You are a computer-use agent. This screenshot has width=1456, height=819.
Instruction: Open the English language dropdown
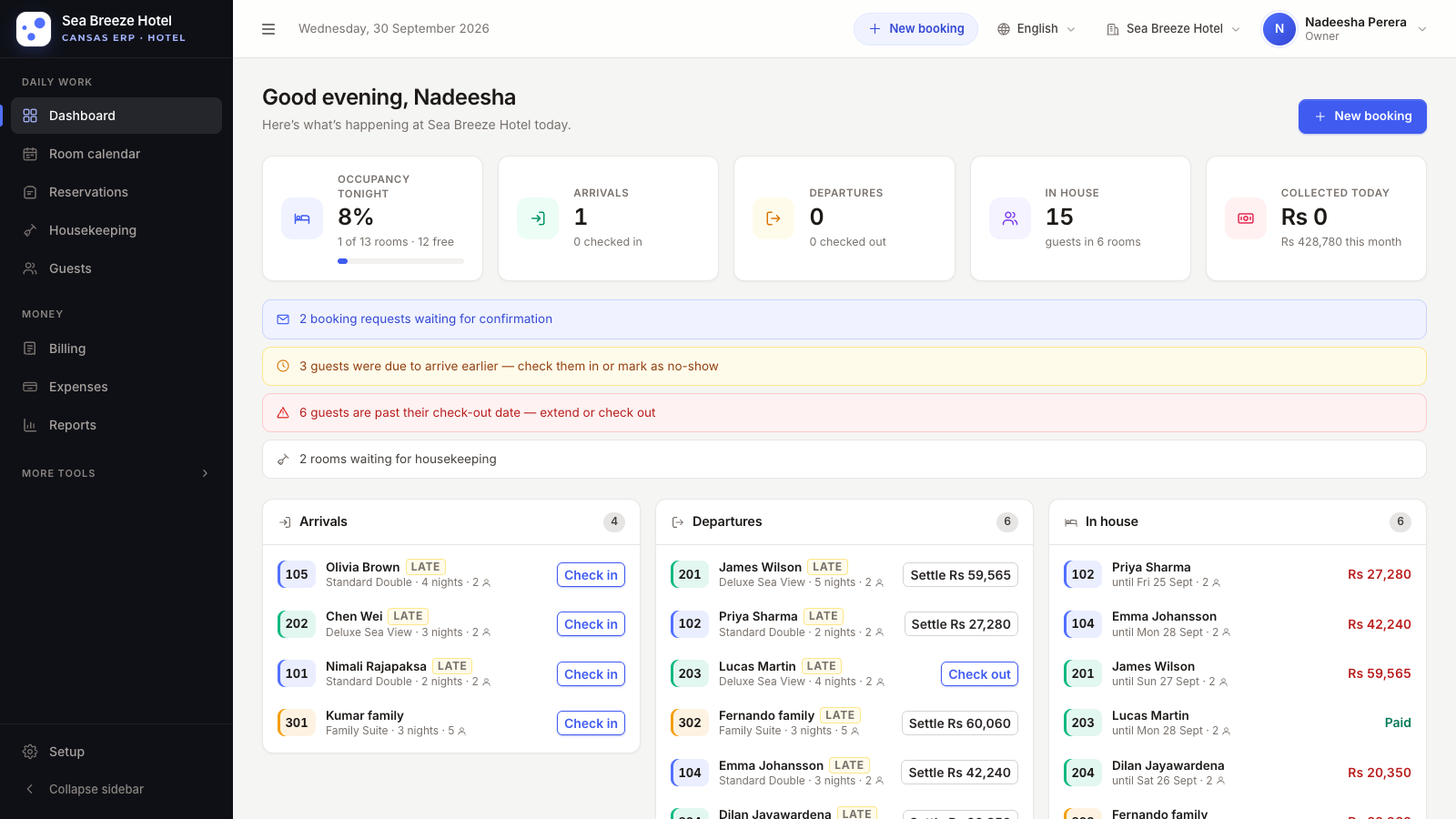coord(1036,29)
